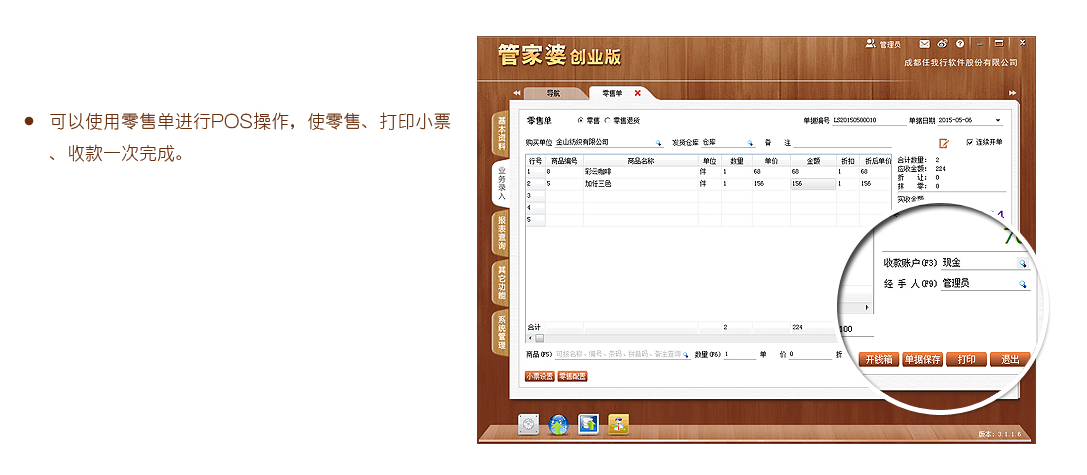Select the 彩云咖啡 product cell

[641, 172]
